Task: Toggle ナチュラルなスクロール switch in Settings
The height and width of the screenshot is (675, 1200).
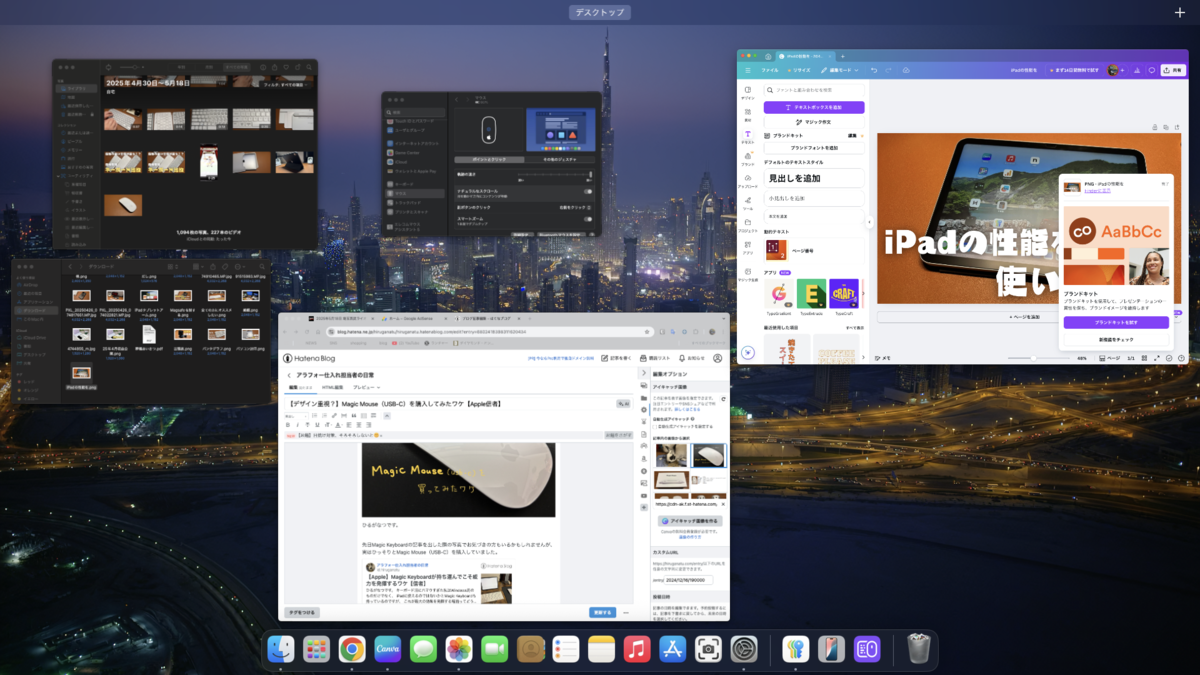Action: [588, 191]
